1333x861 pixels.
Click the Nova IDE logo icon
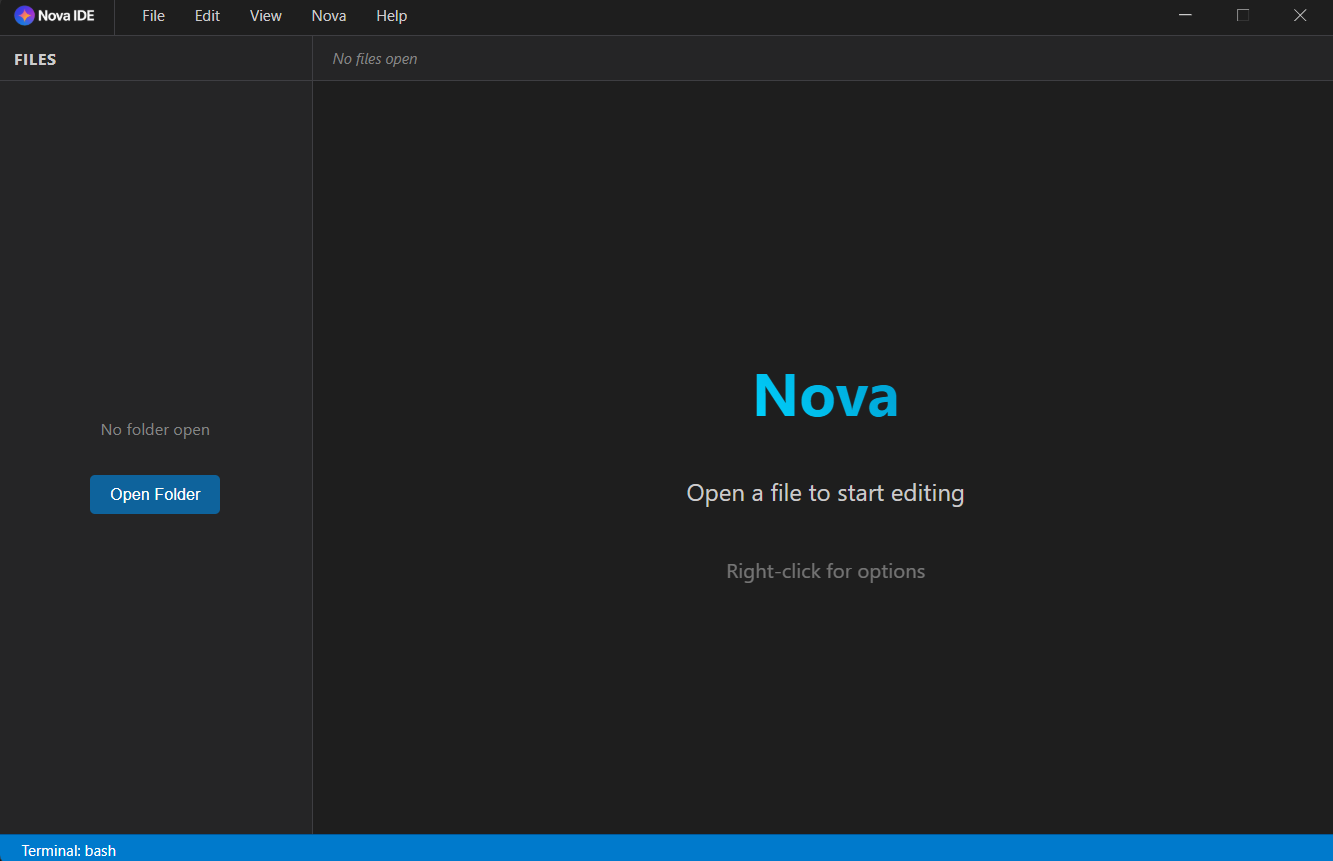click(x=24, y=16)
